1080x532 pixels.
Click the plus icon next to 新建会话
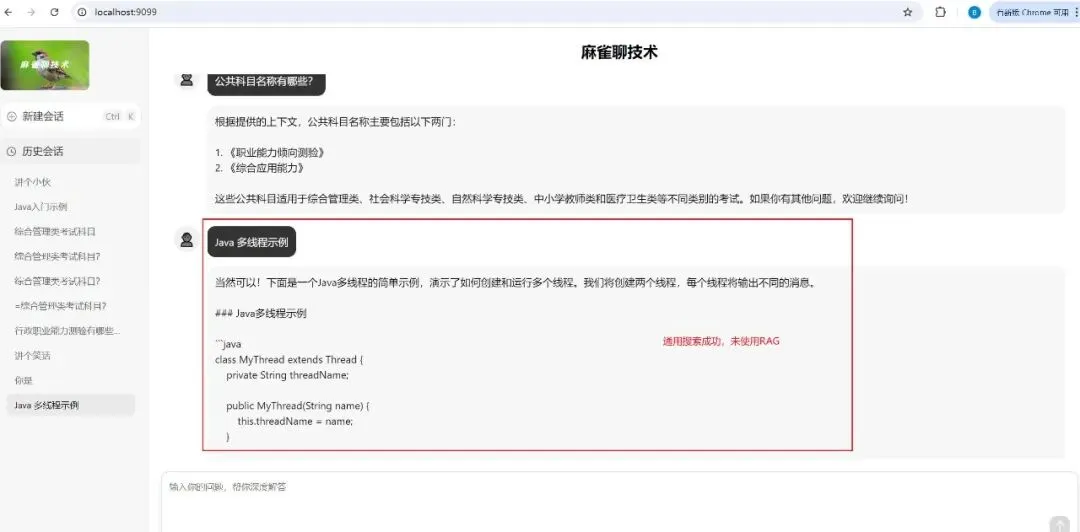pyautogui.click(x=12, y=116)
